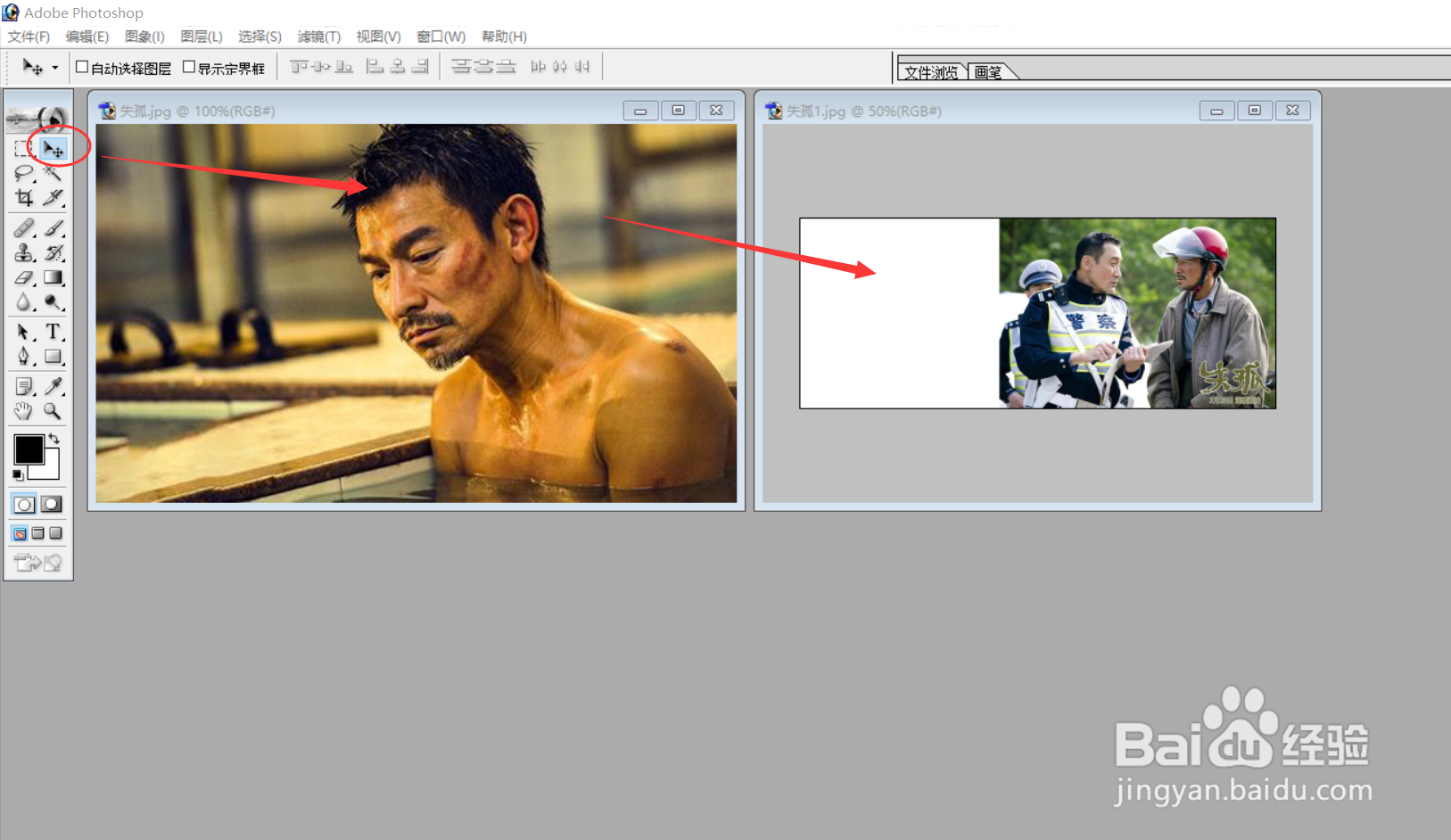Open 编辑(E) menu

click(x=87, y=37)
